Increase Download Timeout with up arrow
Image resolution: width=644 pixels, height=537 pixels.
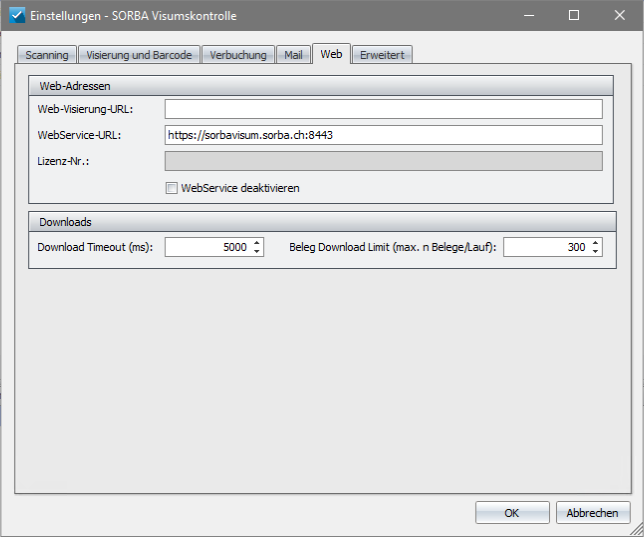(257, 242)
